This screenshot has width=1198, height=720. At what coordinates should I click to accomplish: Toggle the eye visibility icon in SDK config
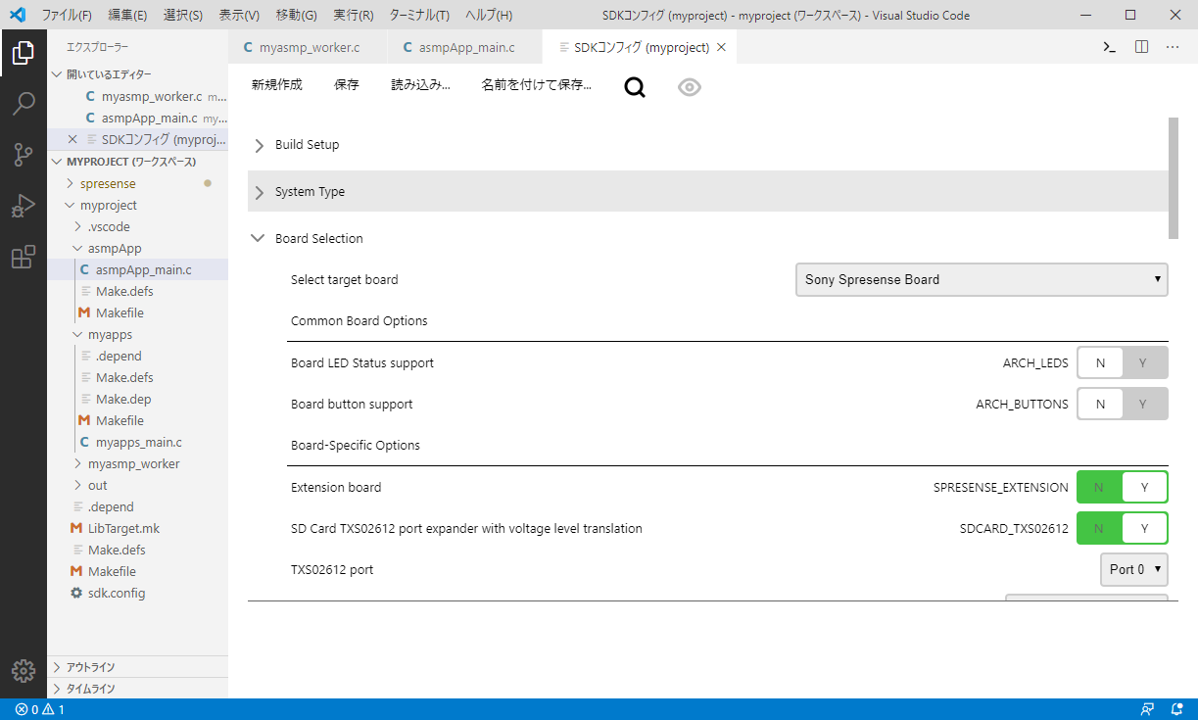[x=689, y=87]
